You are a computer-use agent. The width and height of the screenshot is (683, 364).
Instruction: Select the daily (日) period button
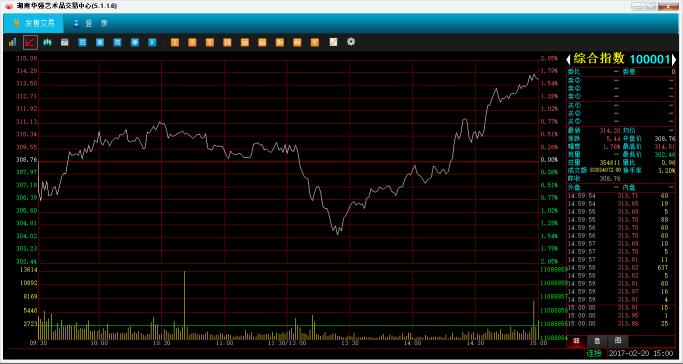[x=82, y=42]
